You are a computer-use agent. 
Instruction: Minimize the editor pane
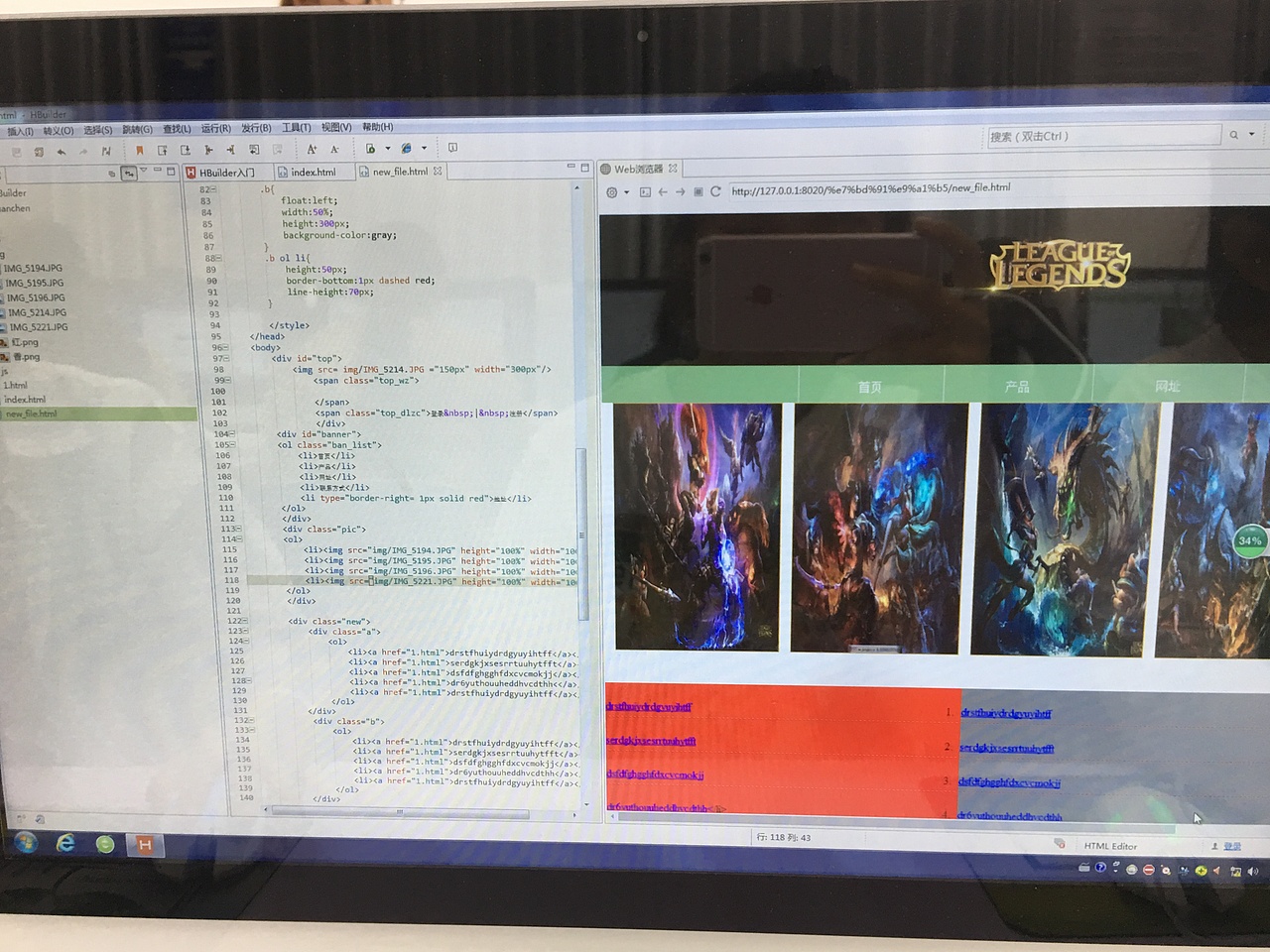point(571,167)
